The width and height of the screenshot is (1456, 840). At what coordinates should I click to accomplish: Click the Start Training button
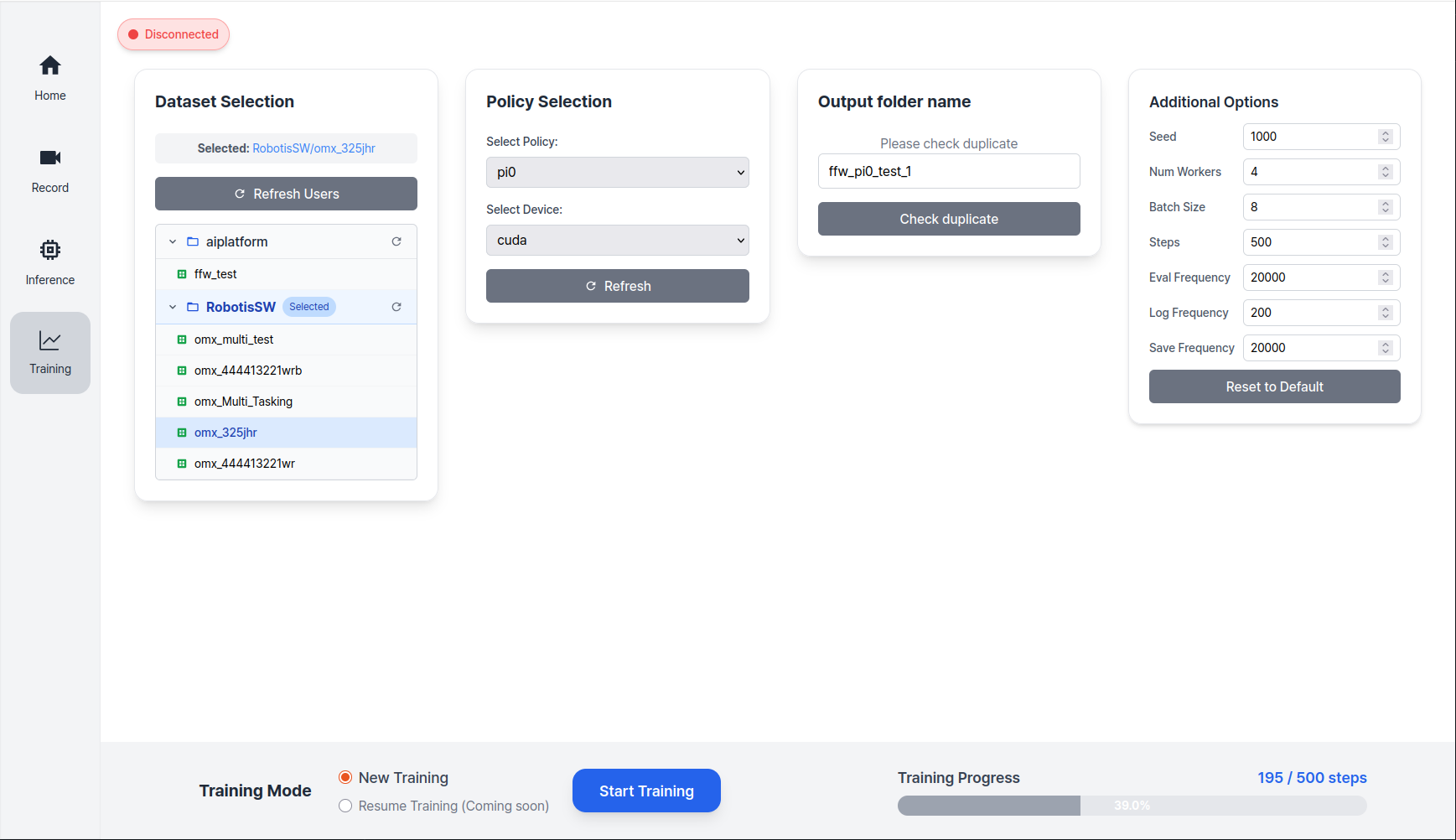[646, 791]
